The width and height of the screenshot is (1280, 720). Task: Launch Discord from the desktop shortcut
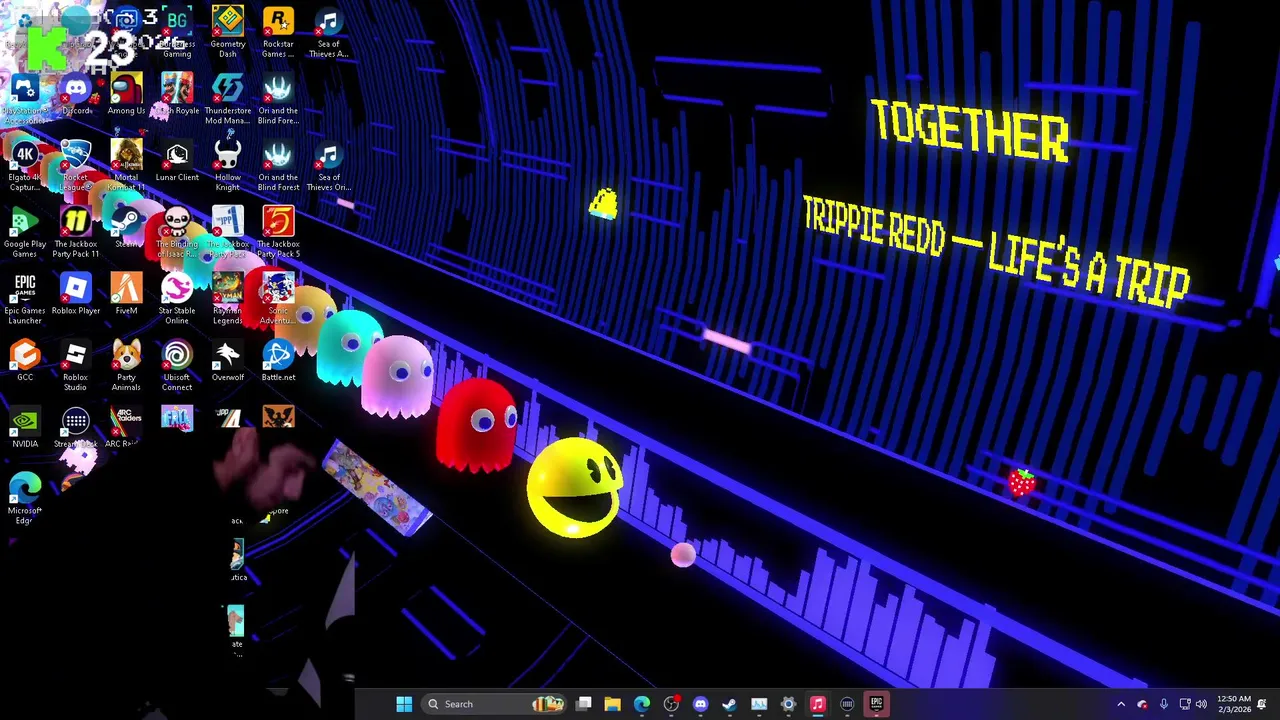click(x=76, y=95)
